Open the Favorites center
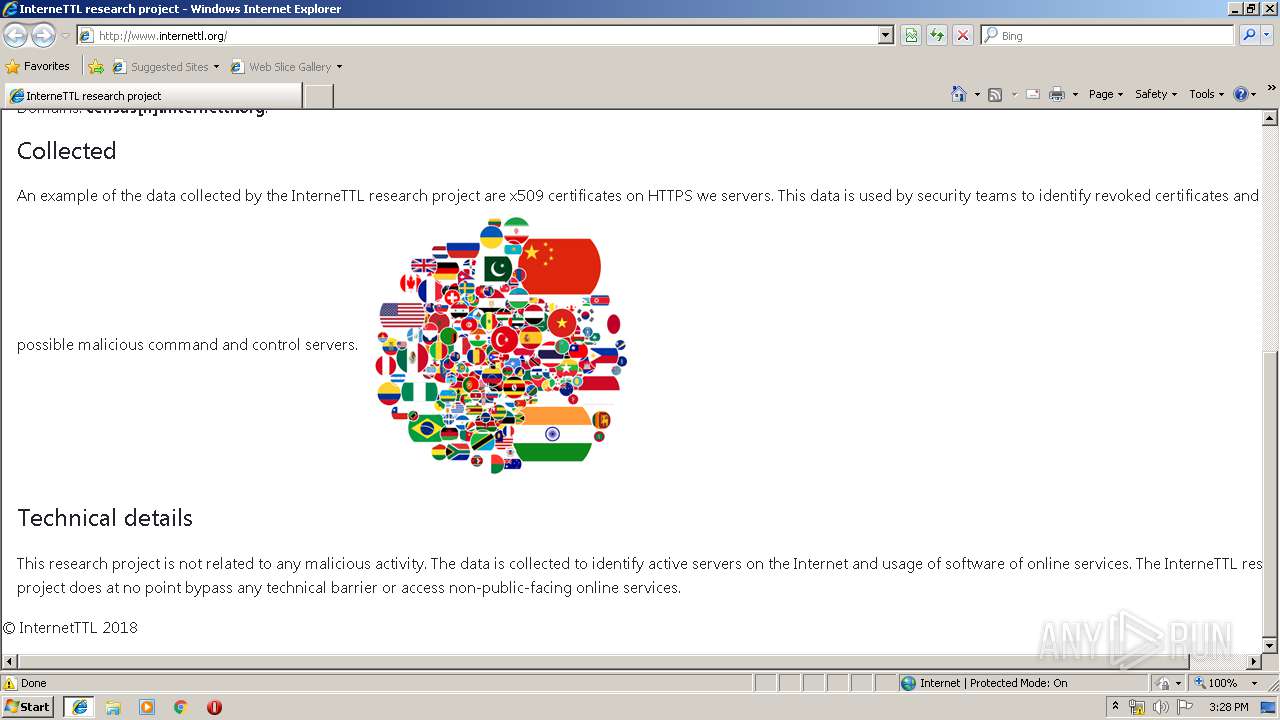Screen dimensions: 1280x720 (x=38, y=66)
